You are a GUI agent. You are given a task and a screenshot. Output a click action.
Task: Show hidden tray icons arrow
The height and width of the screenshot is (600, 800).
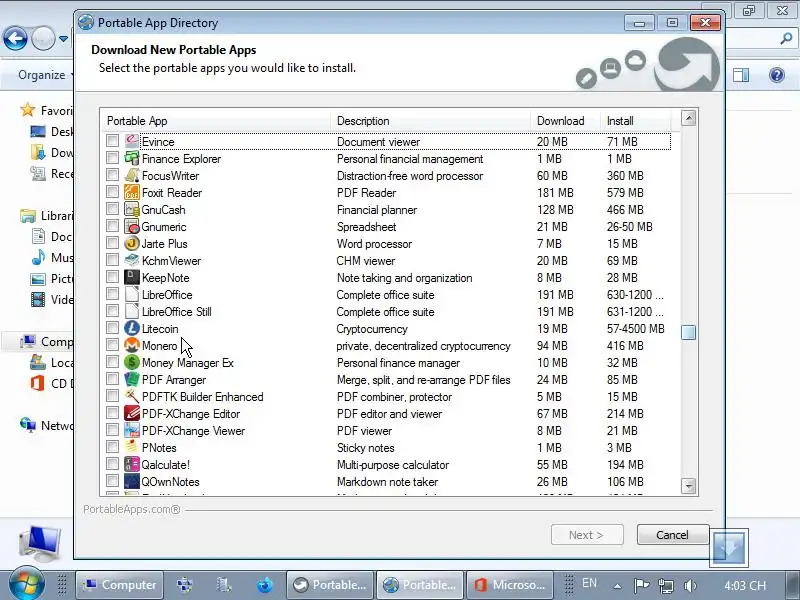tap(617, 586)
